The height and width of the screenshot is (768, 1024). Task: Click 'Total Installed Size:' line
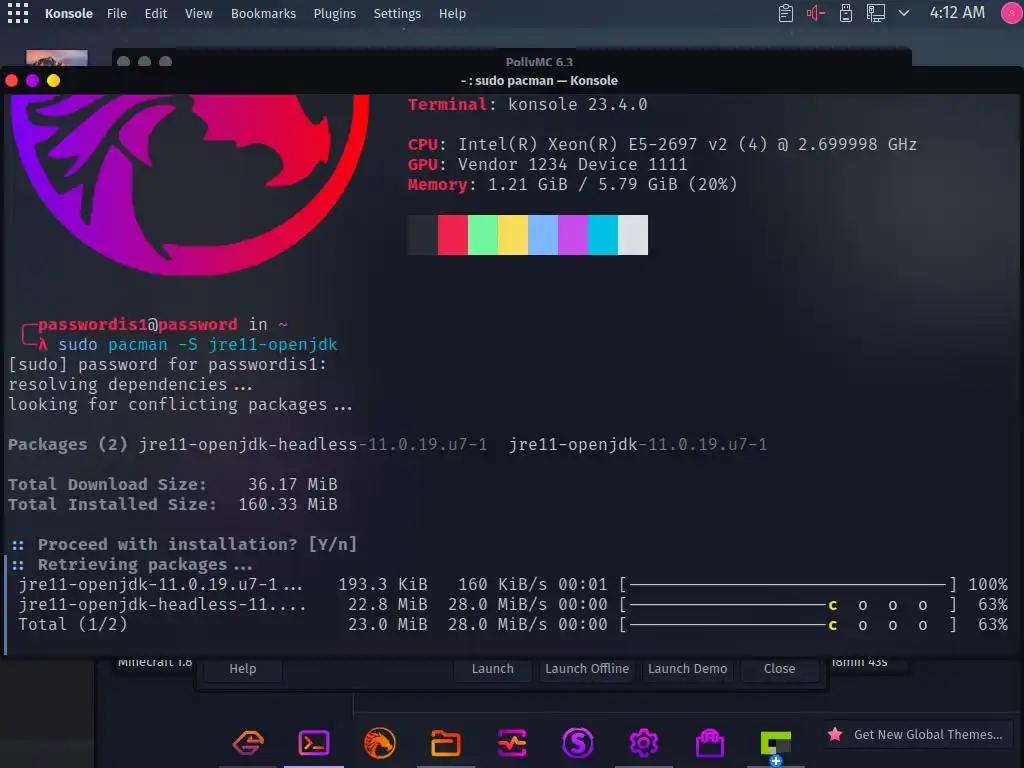pos(172,504)
